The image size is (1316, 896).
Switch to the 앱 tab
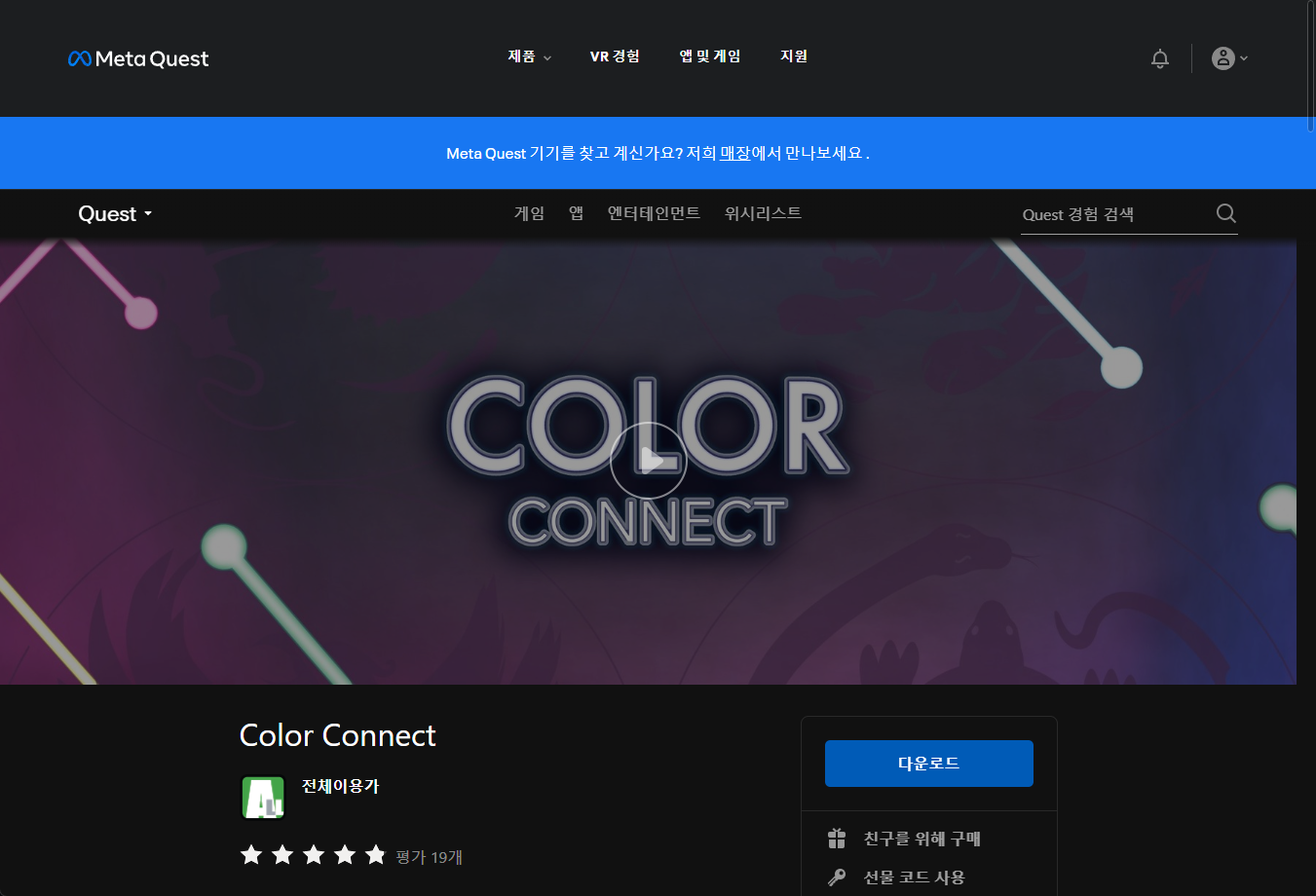coord(576,213)
